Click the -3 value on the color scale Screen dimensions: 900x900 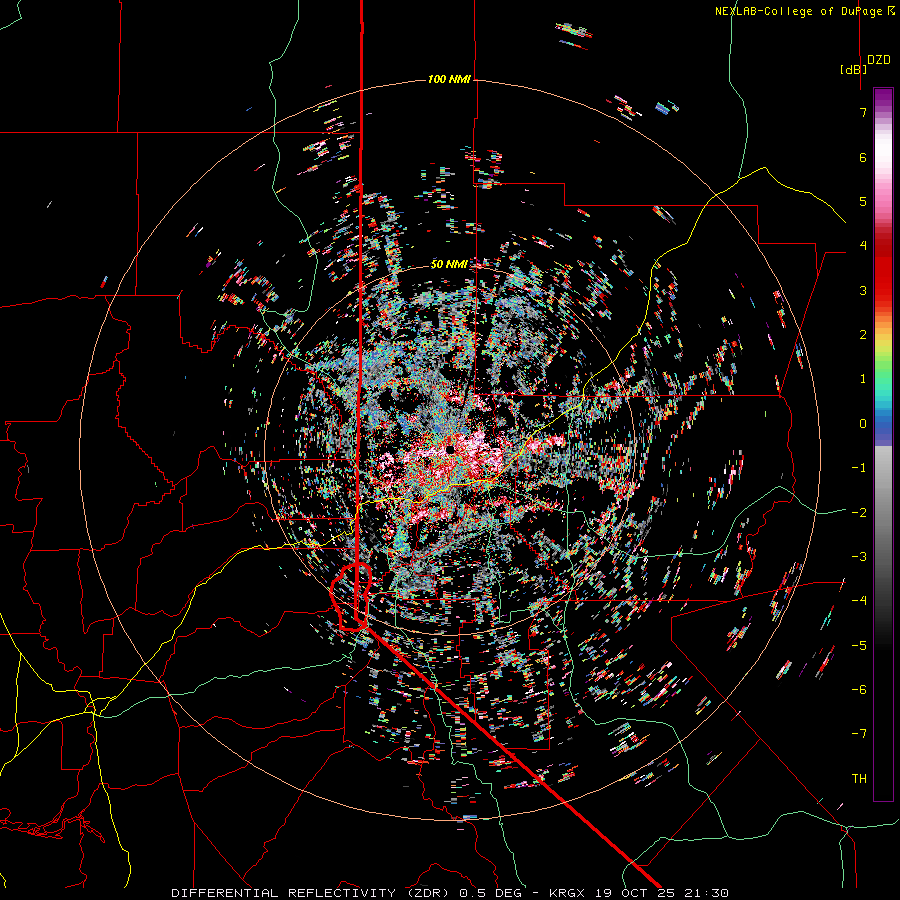click(x=859, y=557)
